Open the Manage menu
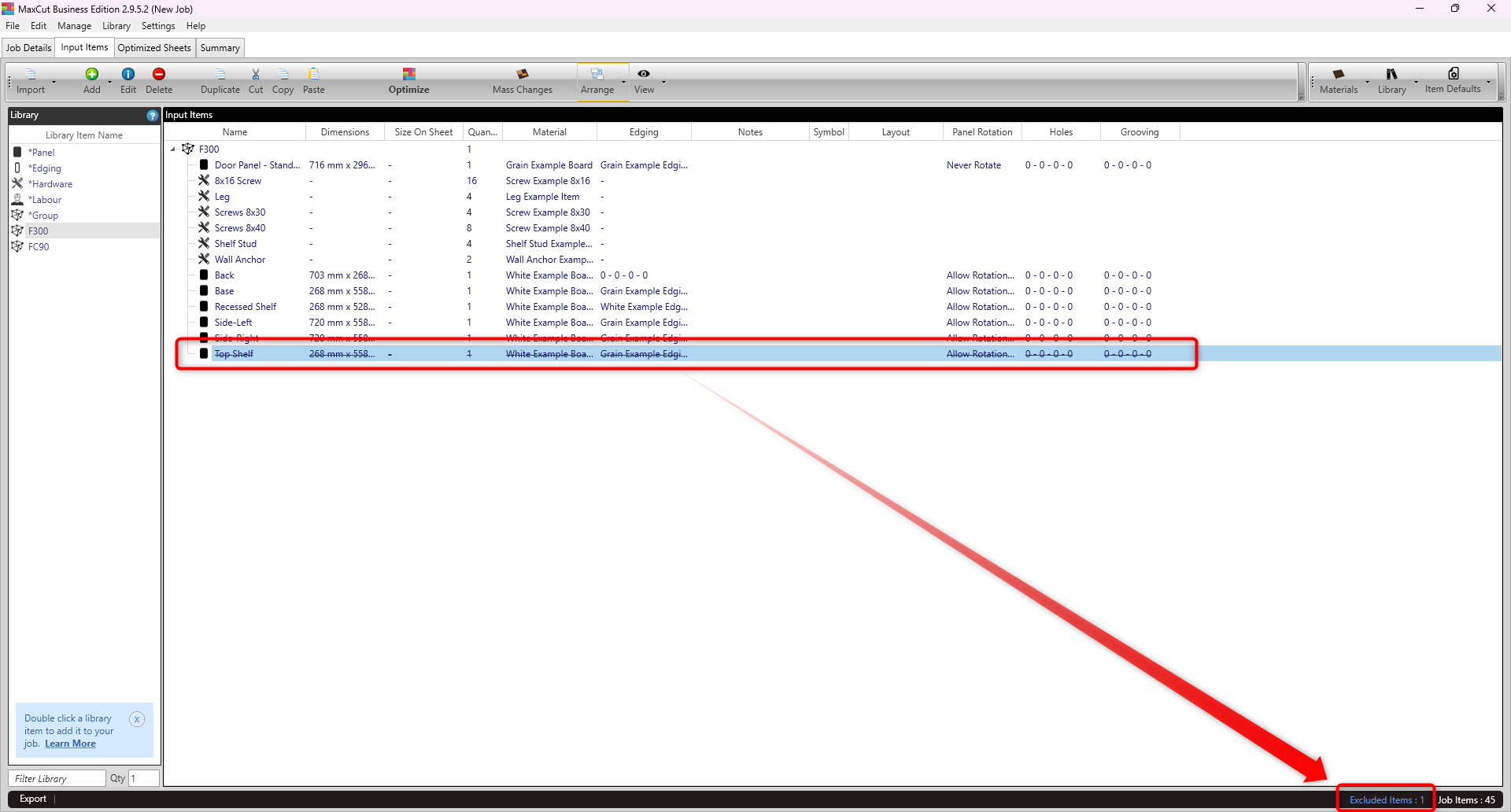Screen dimensions: 1511x812 coord(75,26)
